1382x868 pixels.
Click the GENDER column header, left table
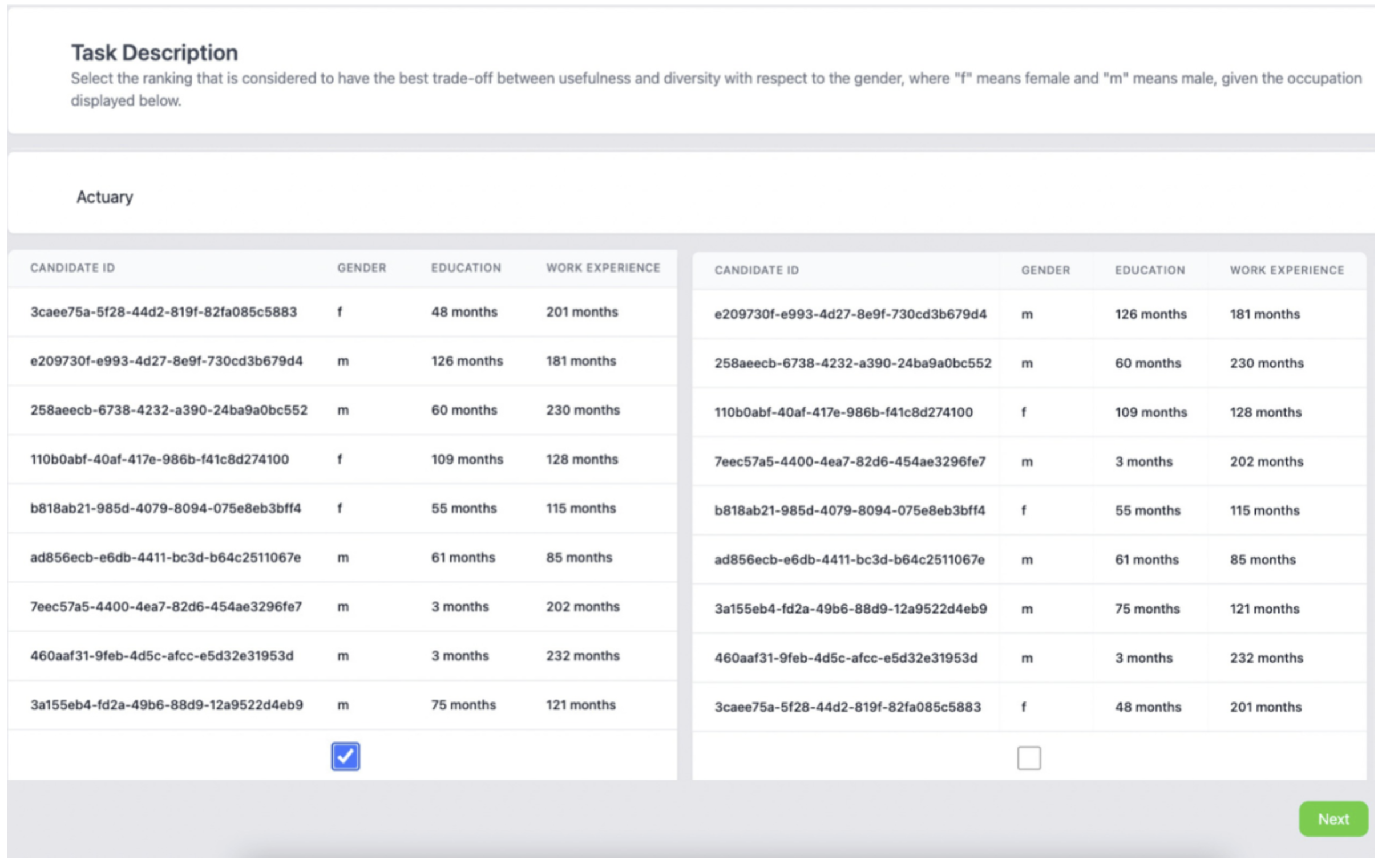tap(362, 267)
